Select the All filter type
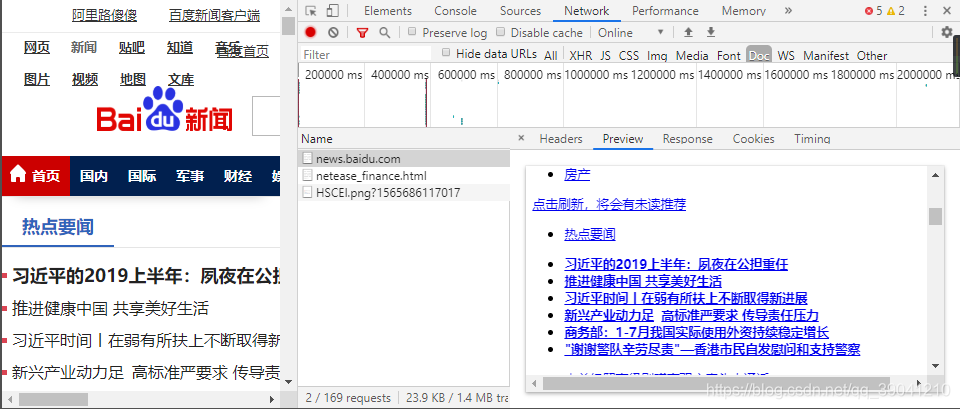Screen dimensions: 960x409 point(550,56)
